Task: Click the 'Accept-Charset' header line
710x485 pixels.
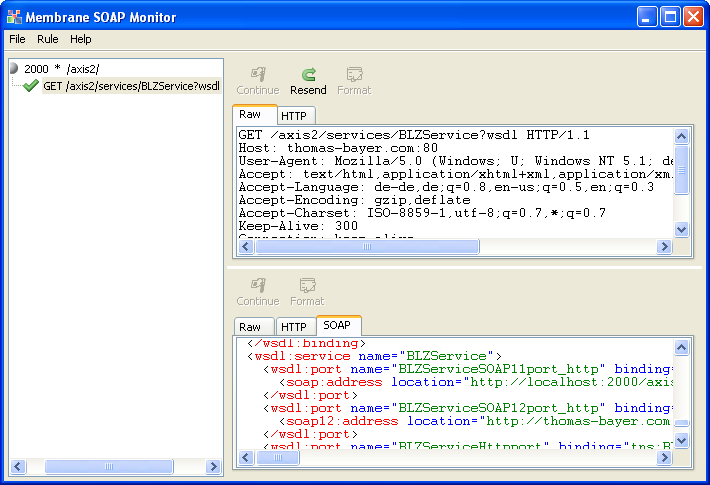Action: point(422,213)
